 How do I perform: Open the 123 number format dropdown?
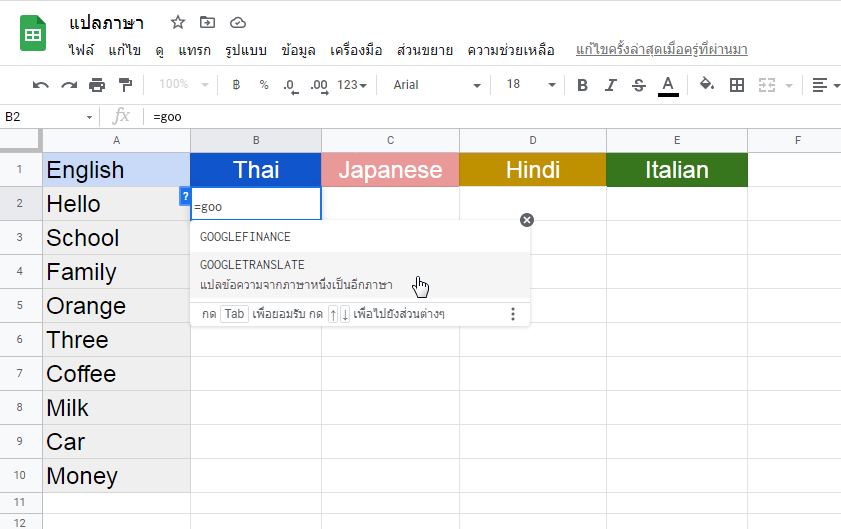point(352,85)
